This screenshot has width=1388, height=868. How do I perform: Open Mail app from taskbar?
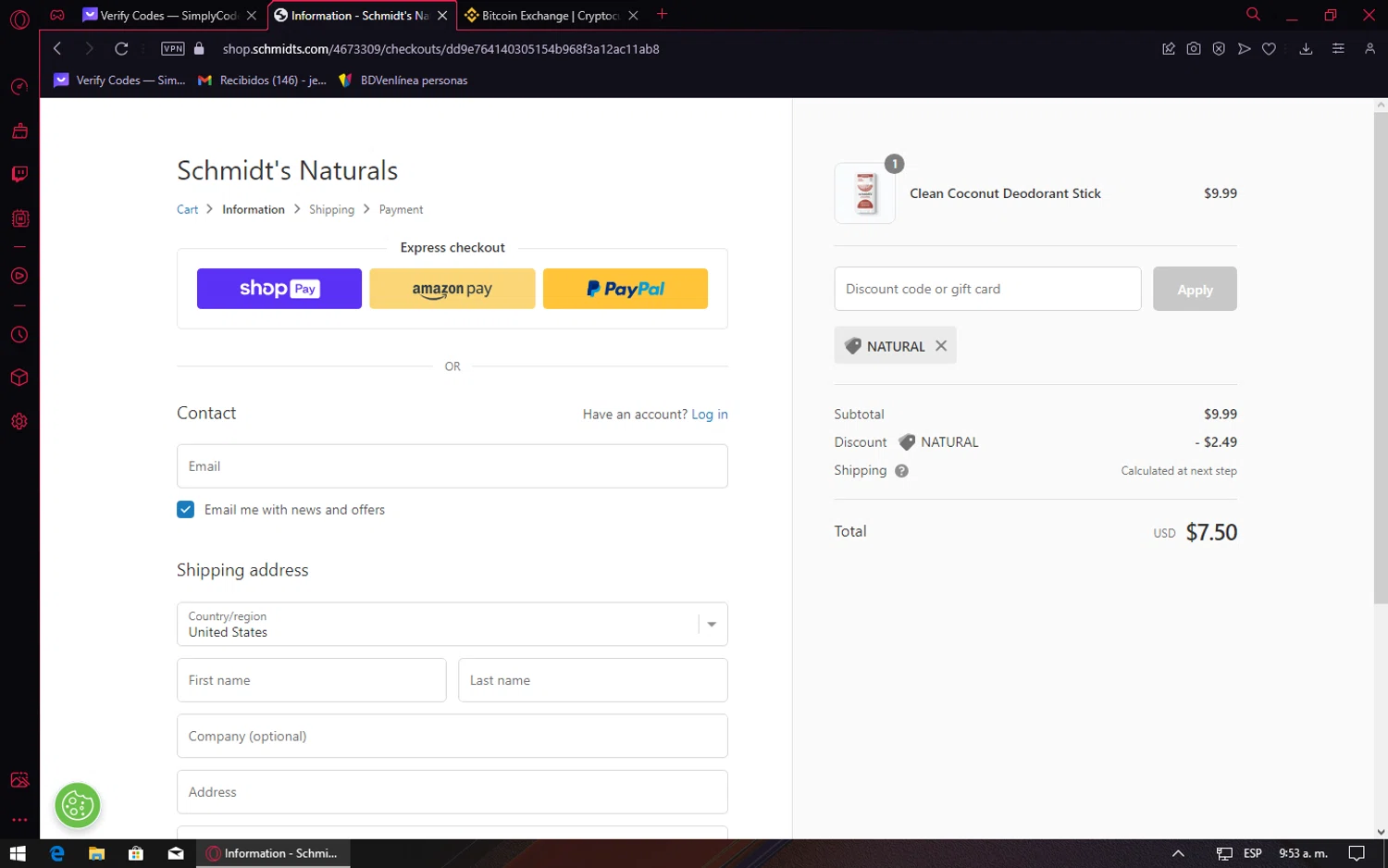tap(175, 853)
